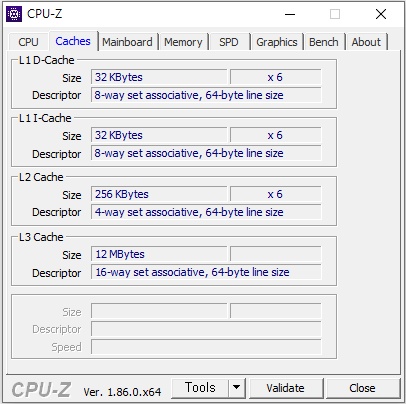Select the Caches tab
406x404 pixels.
(x=73, y=41)
